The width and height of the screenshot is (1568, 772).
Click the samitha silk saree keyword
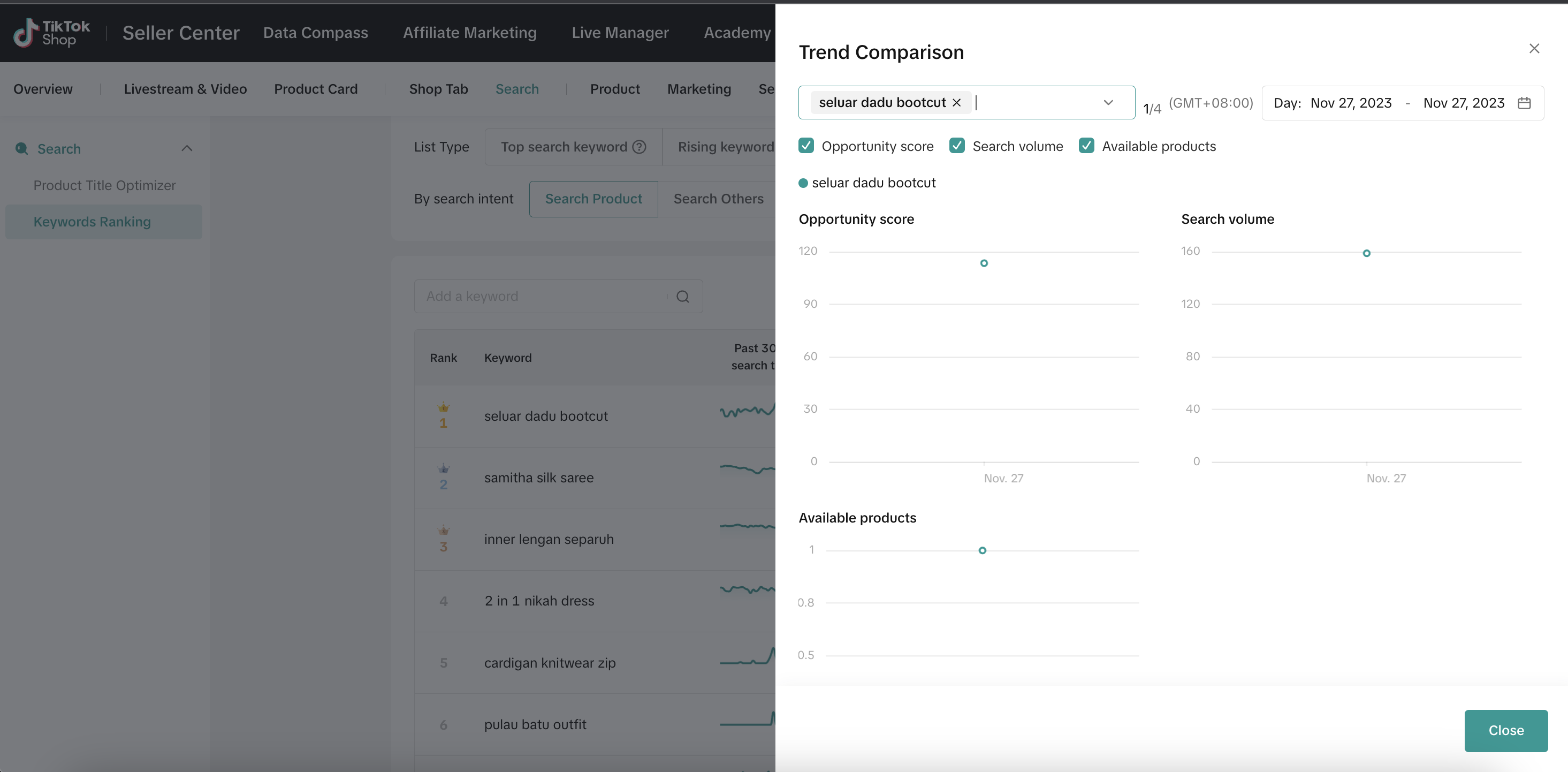(x=539, y=478)
